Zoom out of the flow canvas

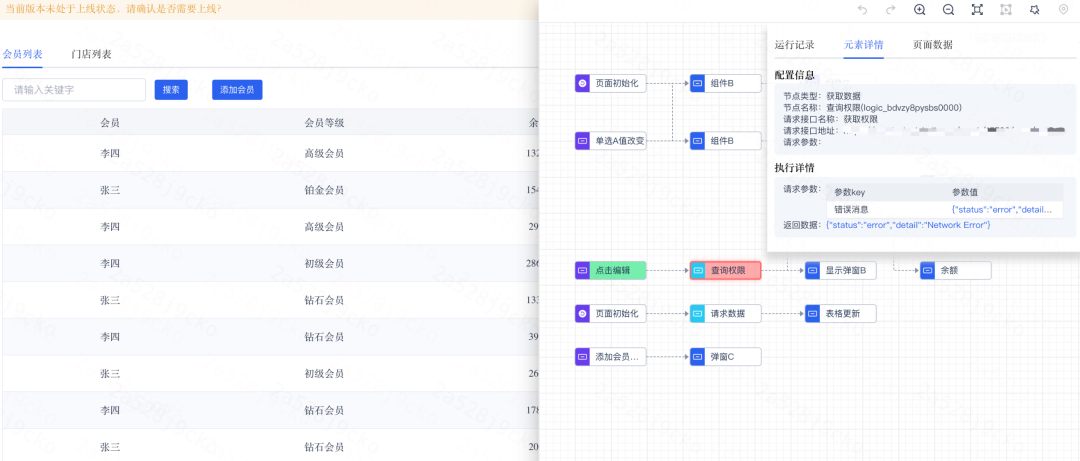(x=948, y=10)
